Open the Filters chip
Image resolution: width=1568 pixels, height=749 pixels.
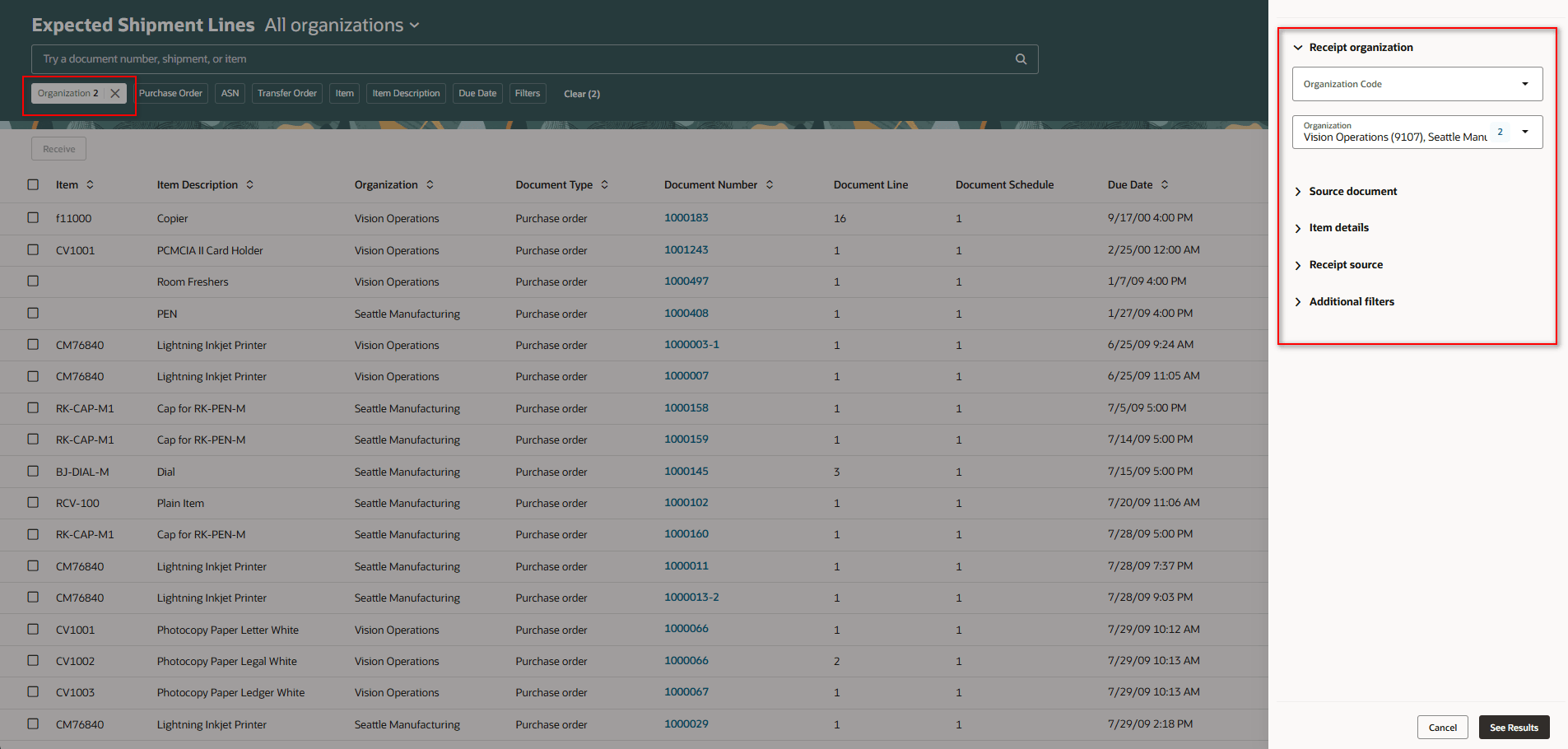coord(528,93)
